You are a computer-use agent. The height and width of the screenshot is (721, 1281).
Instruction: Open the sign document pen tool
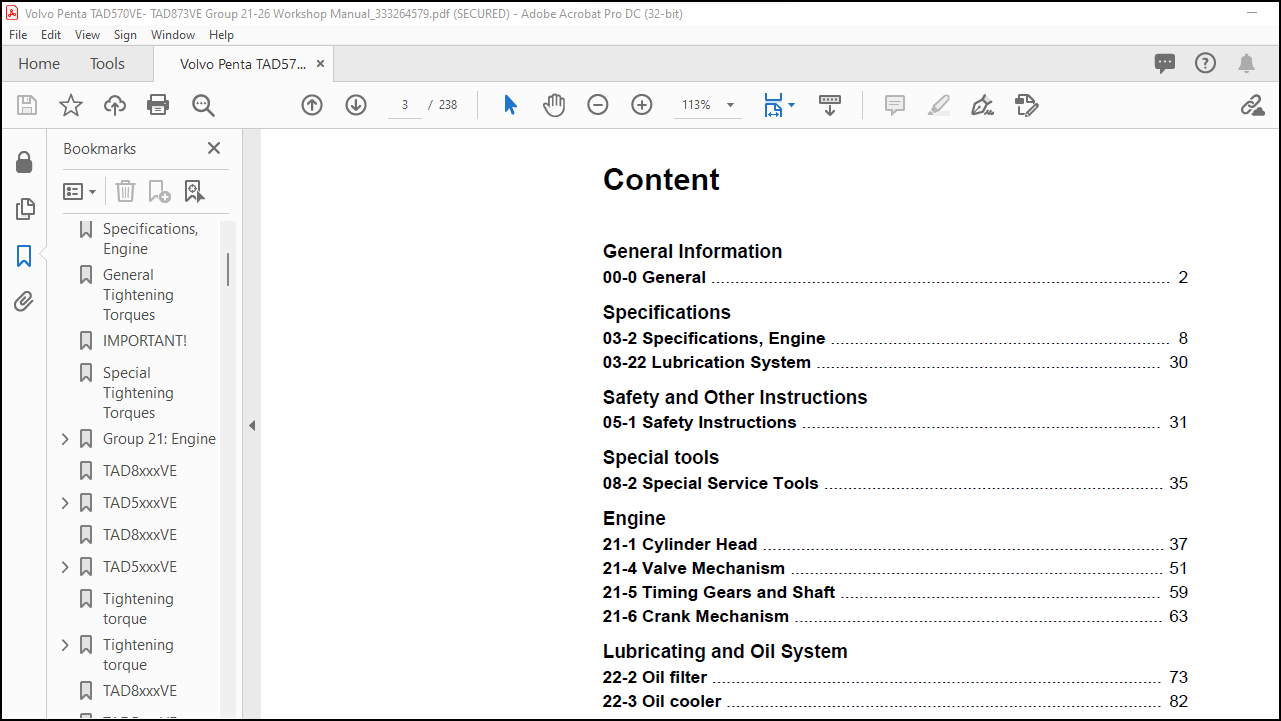pos(983,105)
